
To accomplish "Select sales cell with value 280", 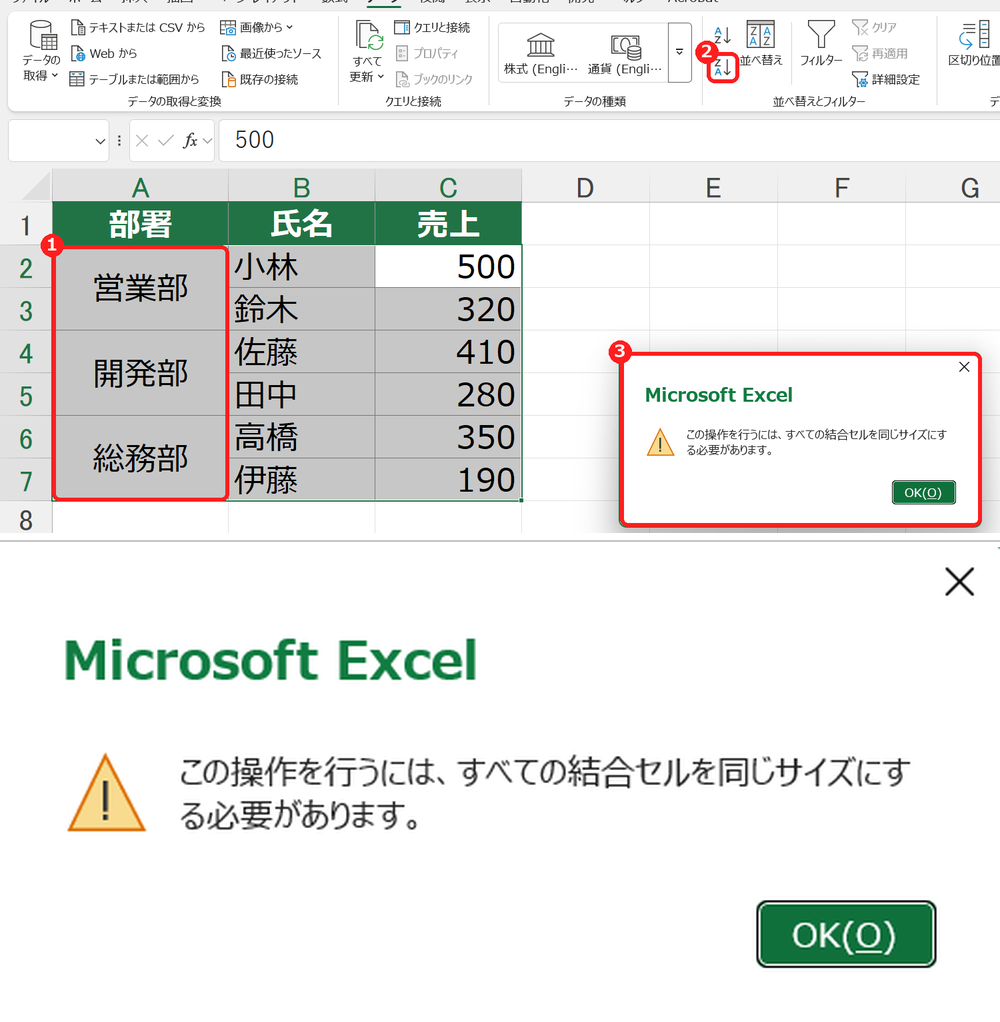I will pos(448,394).
